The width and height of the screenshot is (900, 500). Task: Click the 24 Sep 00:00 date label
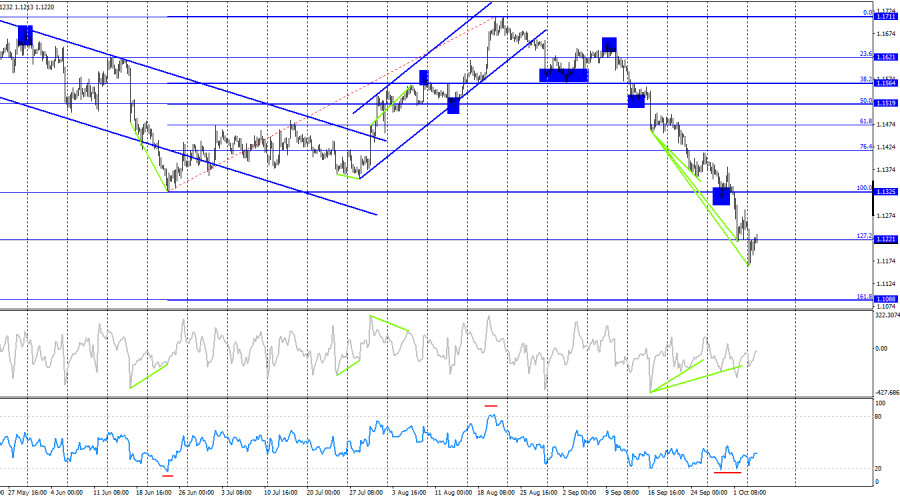[708, 493]
